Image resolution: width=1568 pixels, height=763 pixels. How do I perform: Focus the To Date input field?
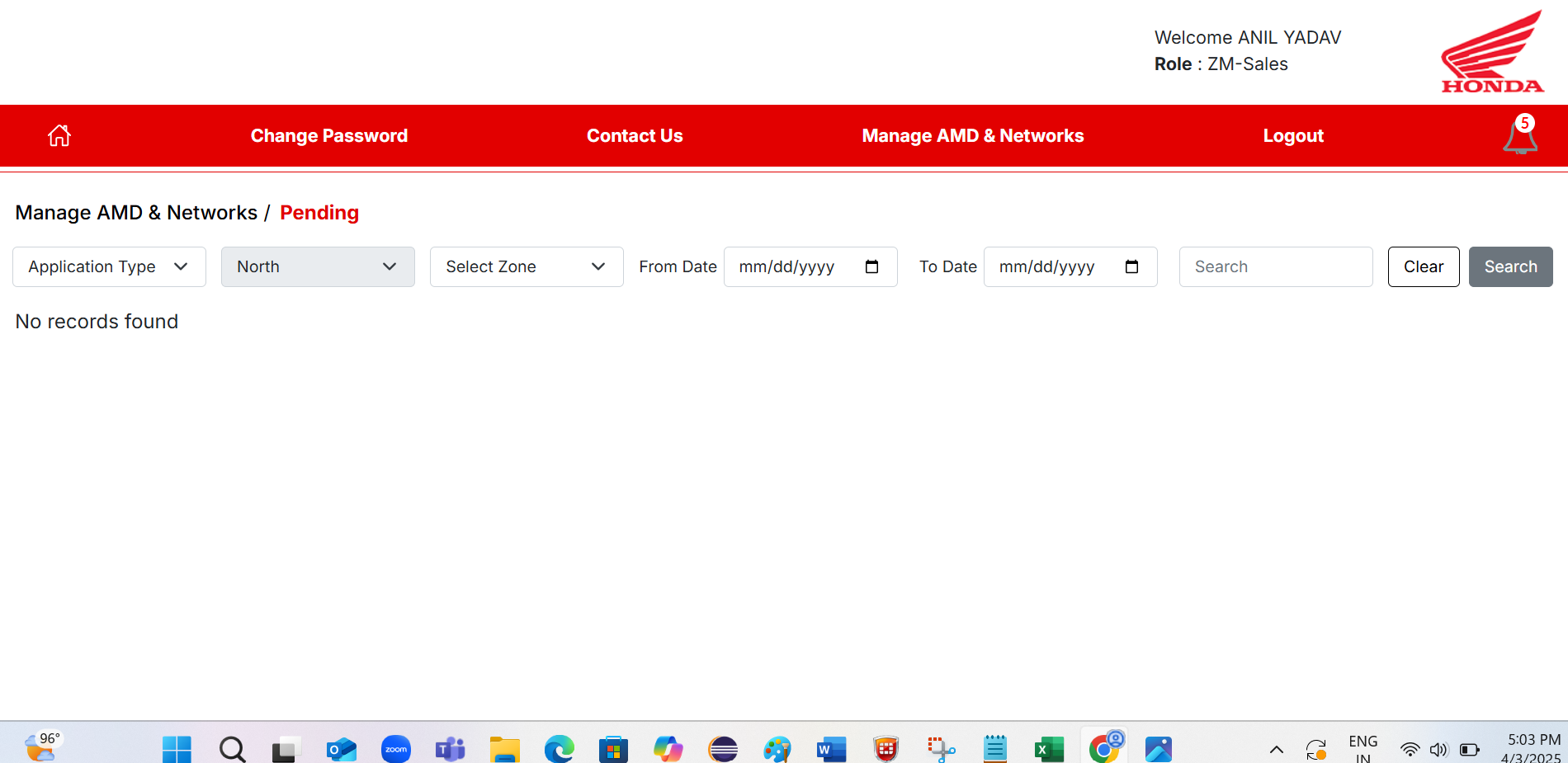click(x=1070, y=266)
